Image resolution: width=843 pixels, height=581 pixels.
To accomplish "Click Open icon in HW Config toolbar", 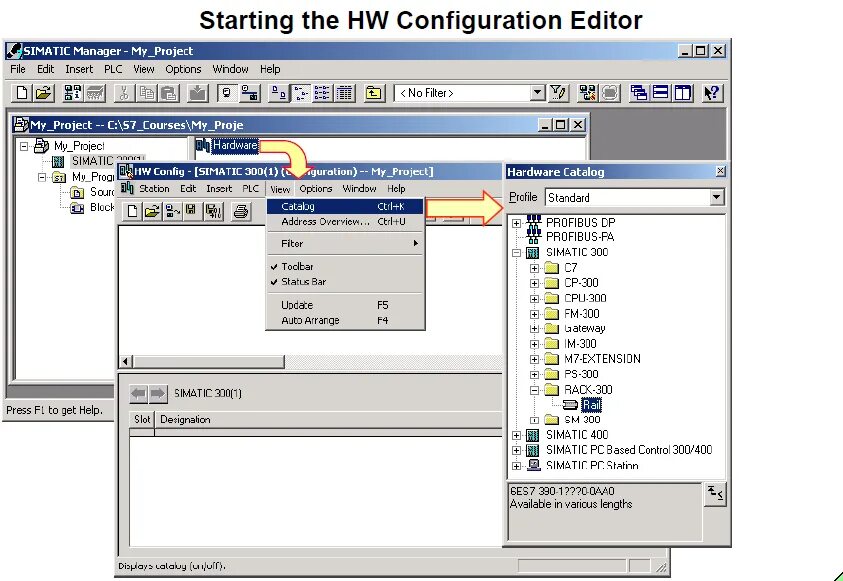I will click(x=152, y=211).
